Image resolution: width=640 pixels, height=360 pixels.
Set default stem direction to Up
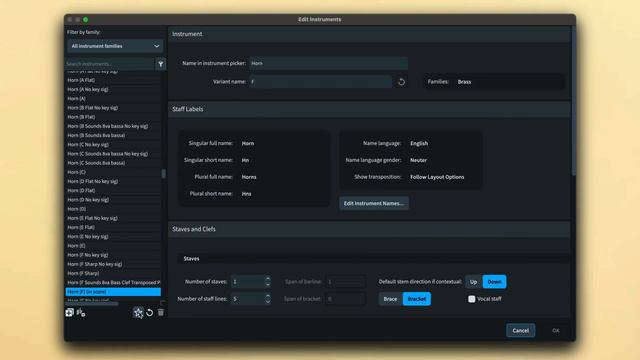pos(473,282)
